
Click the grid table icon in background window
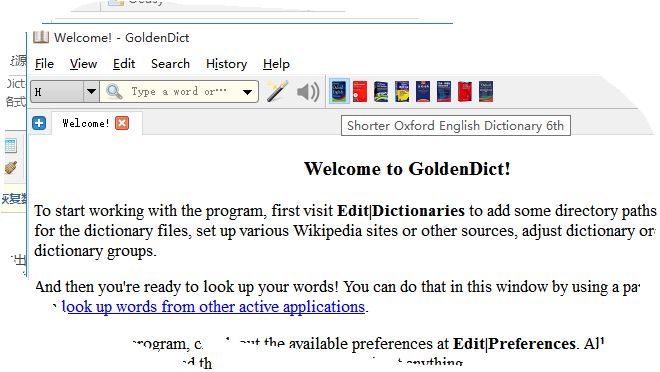[x=11, y=146]
